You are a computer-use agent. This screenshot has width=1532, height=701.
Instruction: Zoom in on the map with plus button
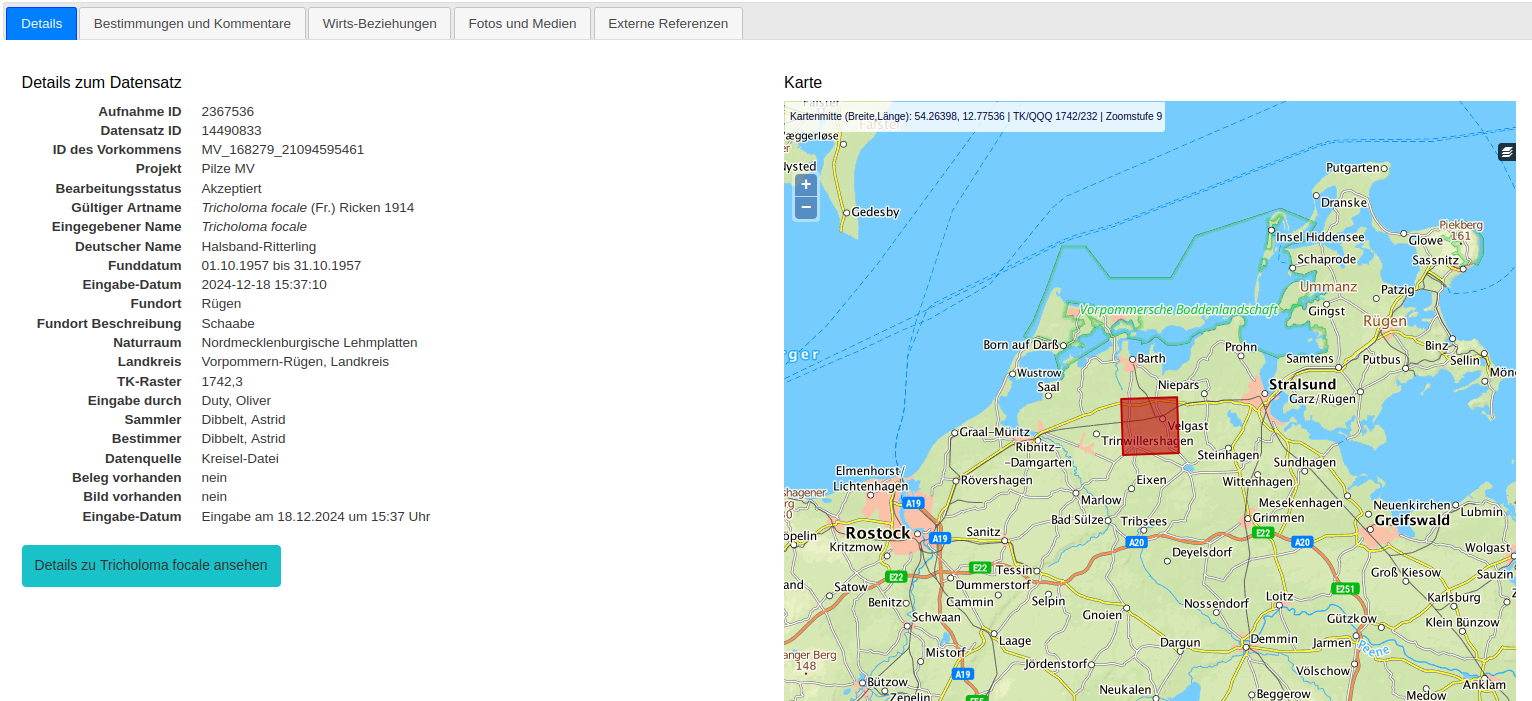[x=806, y=185]
